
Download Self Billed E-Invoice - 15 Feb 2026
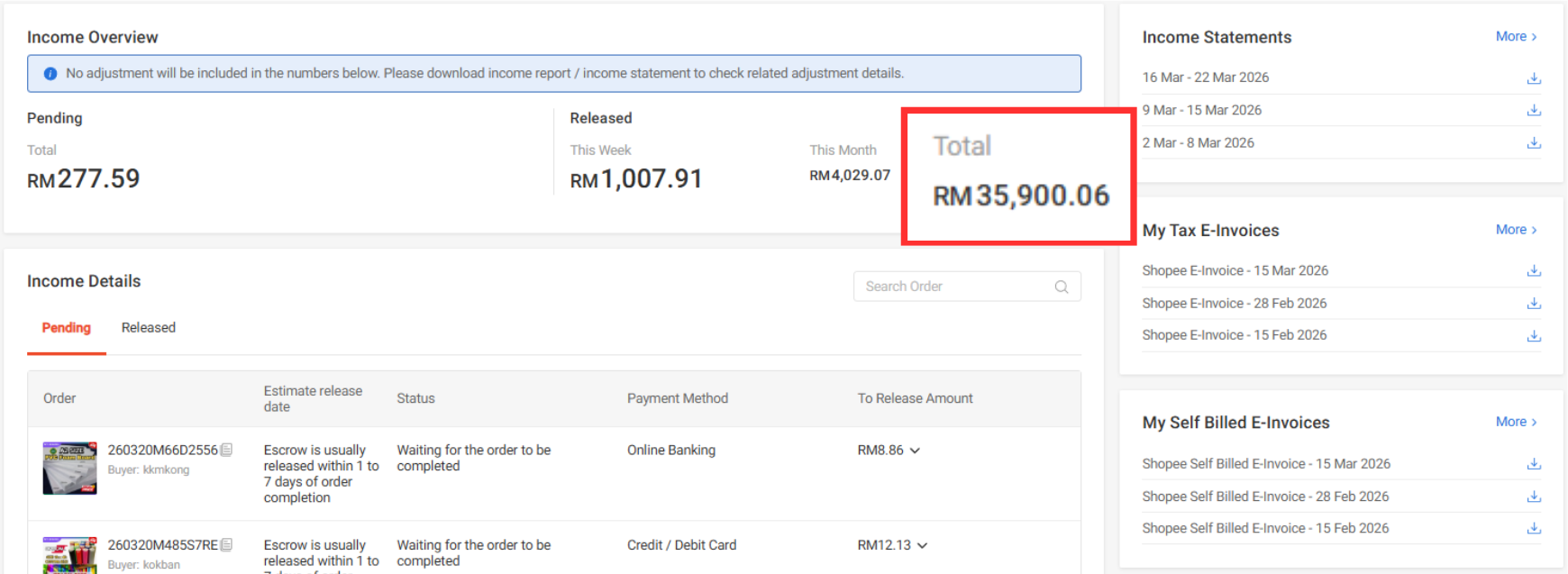[1534, 529]
